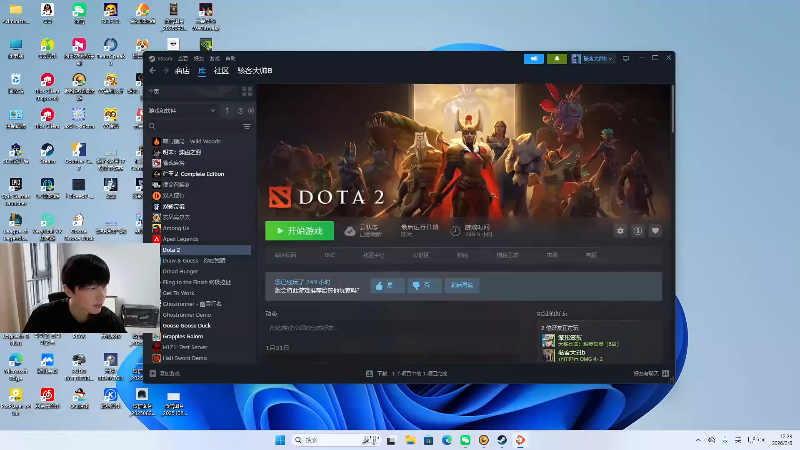The width and height of the screenshot is (800, 450).
Task: Click the 稍后再说 later button
Action: click(x=462, y=285)
